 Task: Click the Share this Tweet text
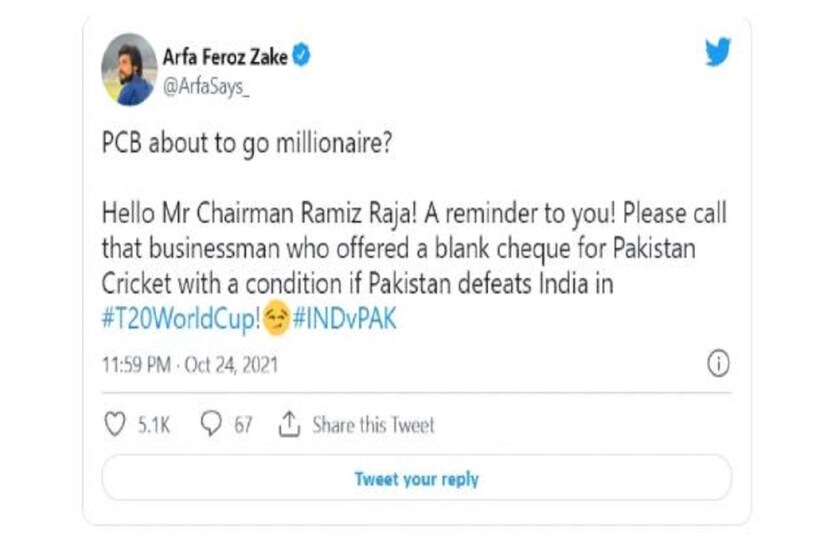373,425
